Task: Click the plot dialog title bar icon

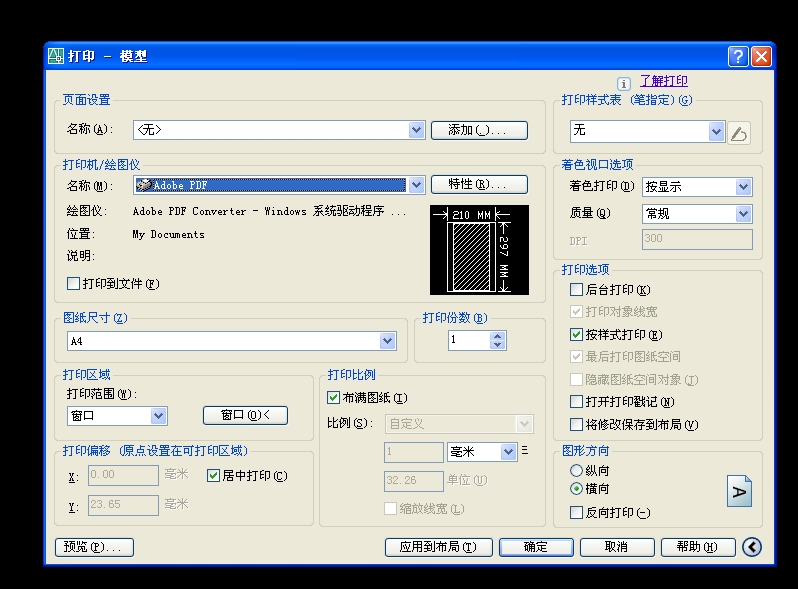Action: (56, 56)
